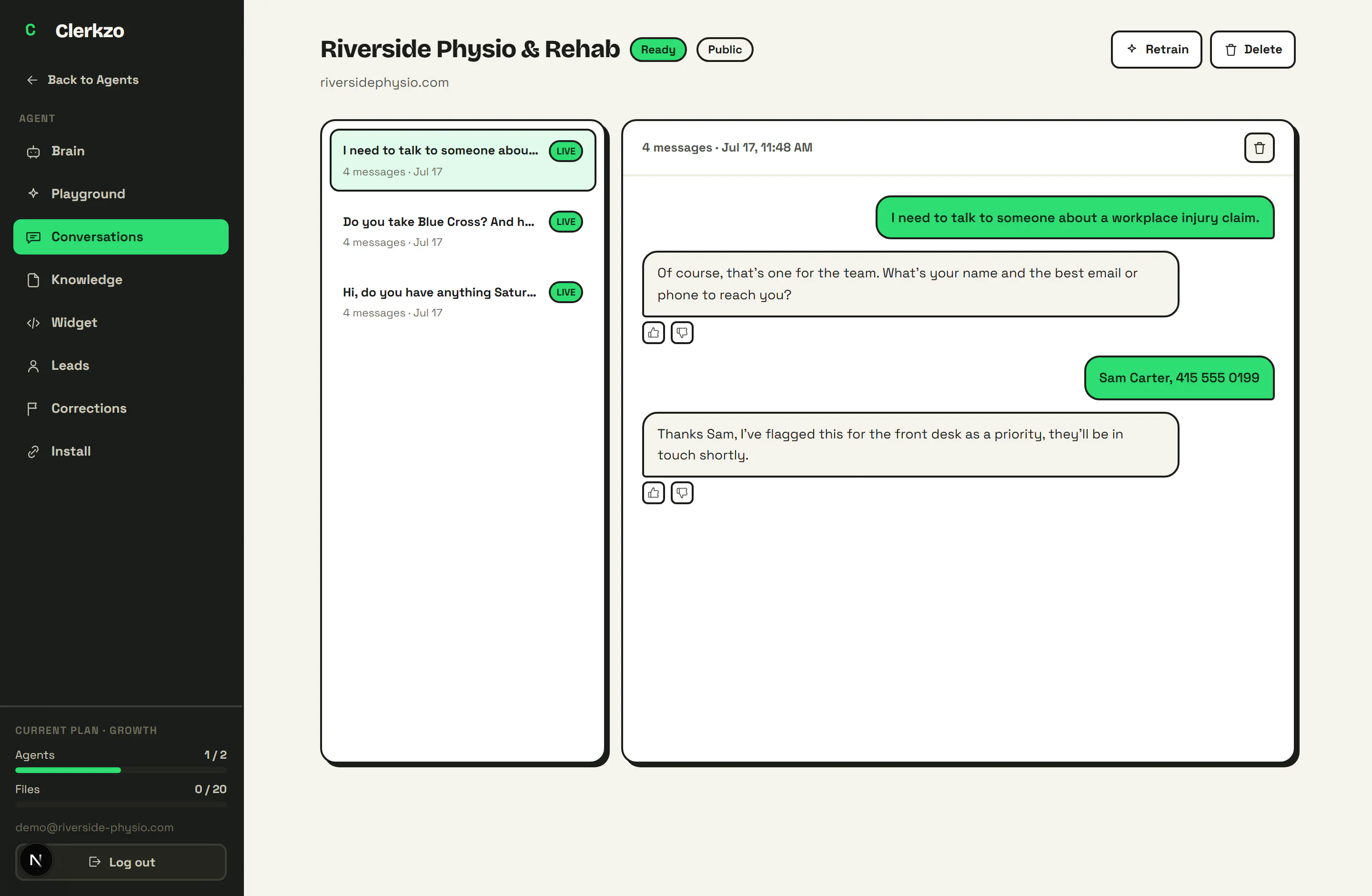The height and width of the screenshot is (896, 1372).
Task: Select the Conversations menu item
Action: pos(121,237)
